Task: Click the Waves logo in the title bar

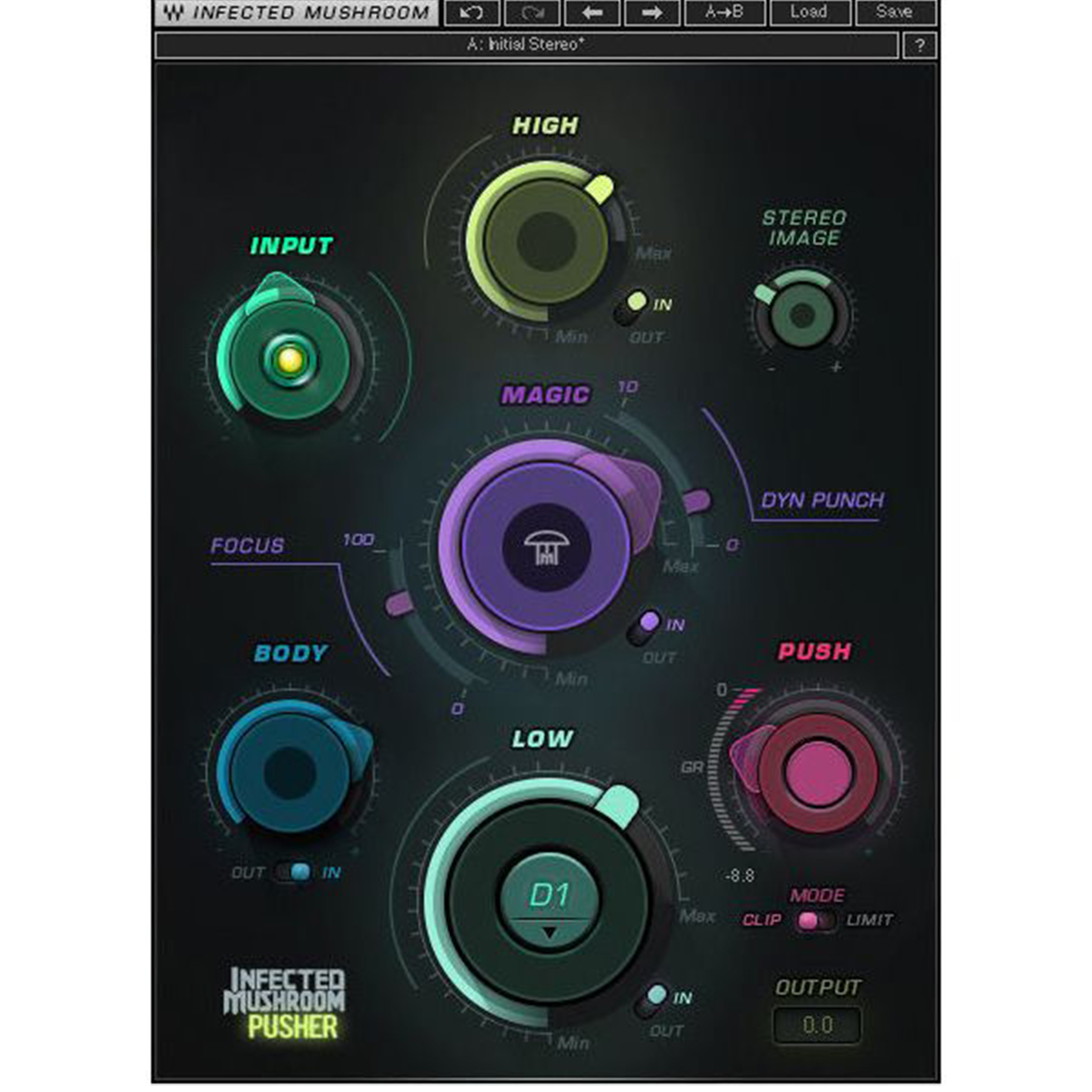Action: (174, 13)
